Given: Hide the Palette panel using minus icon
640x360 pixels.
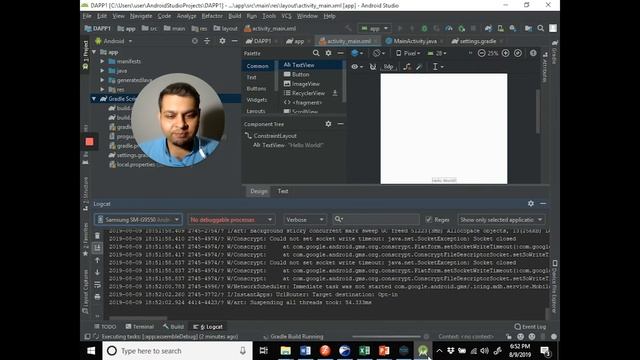Looking at the screenshot, I should tap(340, 53).
